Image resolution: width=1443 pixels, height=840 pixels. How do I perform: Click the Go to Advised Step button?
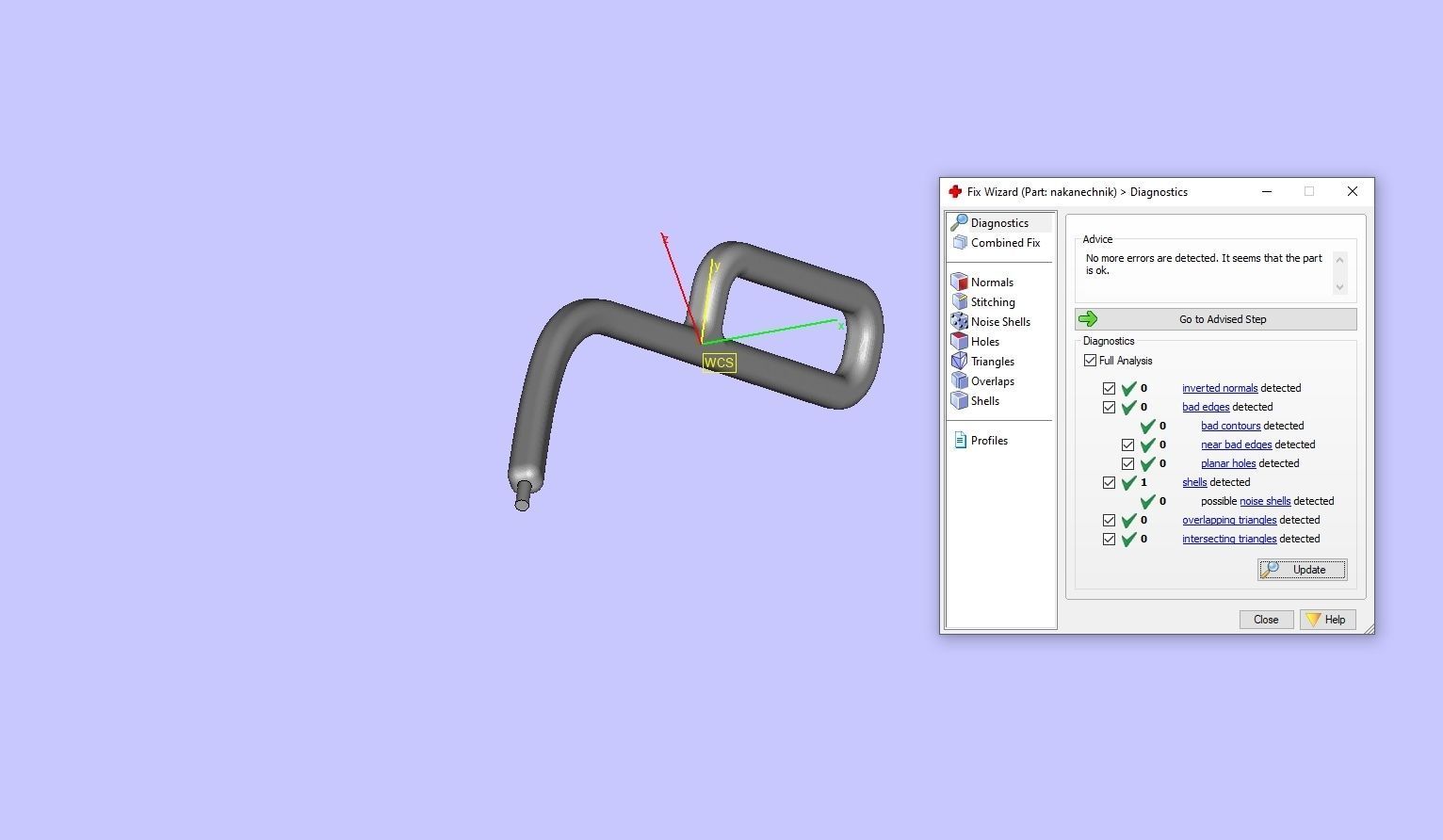coord(1215,319)
